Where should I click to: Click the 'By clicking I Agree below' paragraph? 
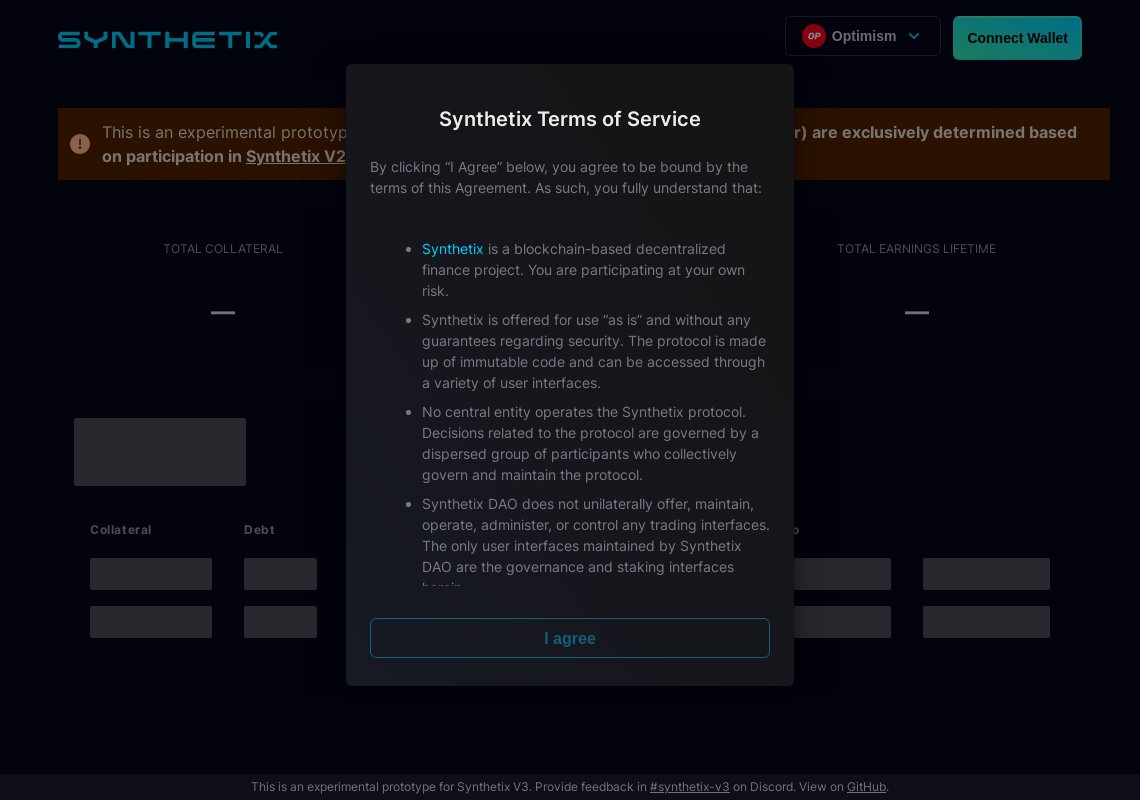(566, 177)
